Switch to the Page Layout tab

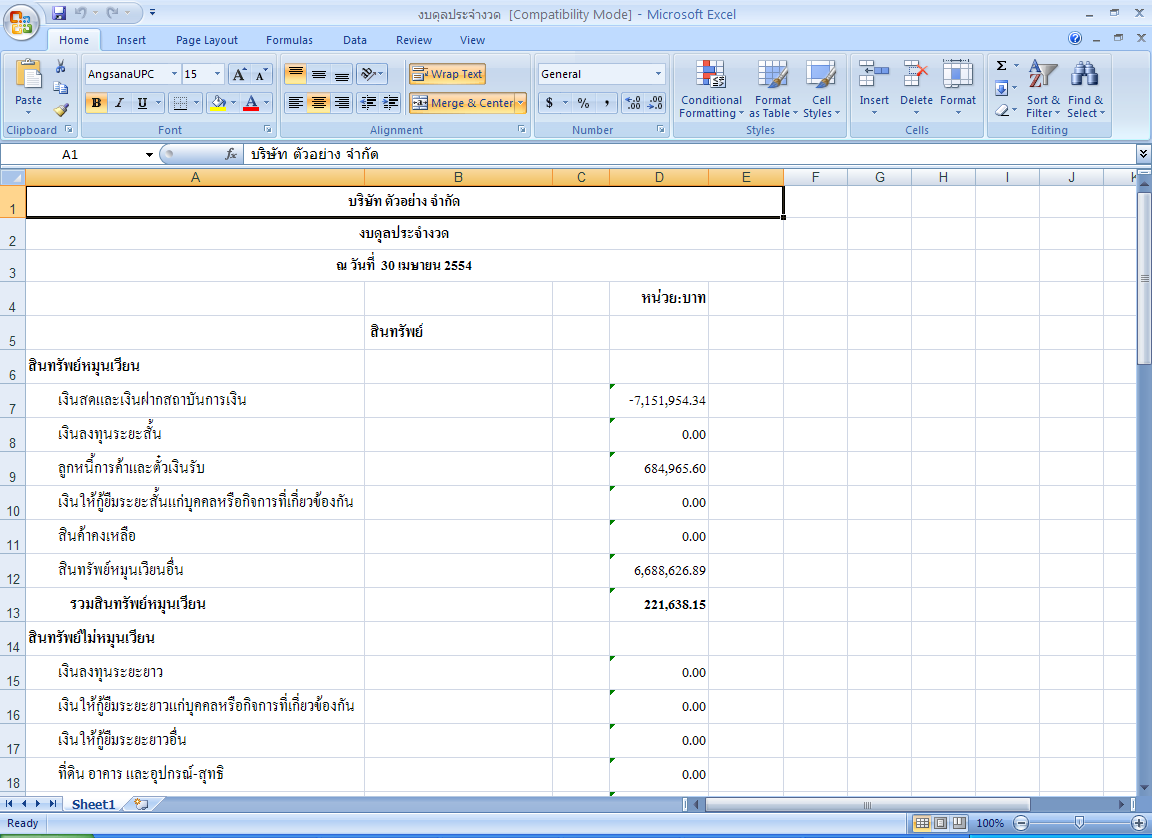point(207,40)
